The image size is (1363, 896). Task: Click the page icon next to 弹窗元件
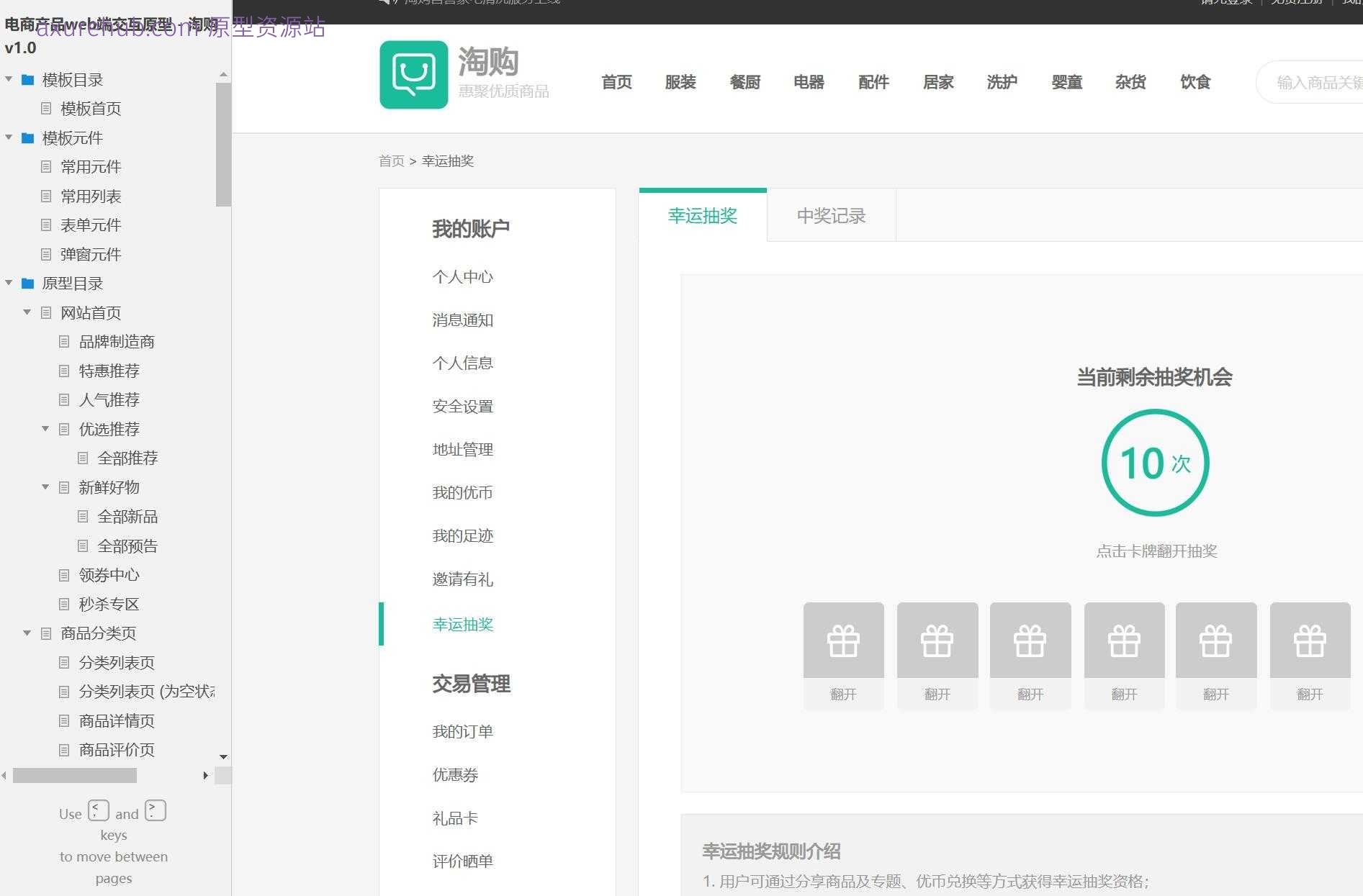tap(45, 254)
